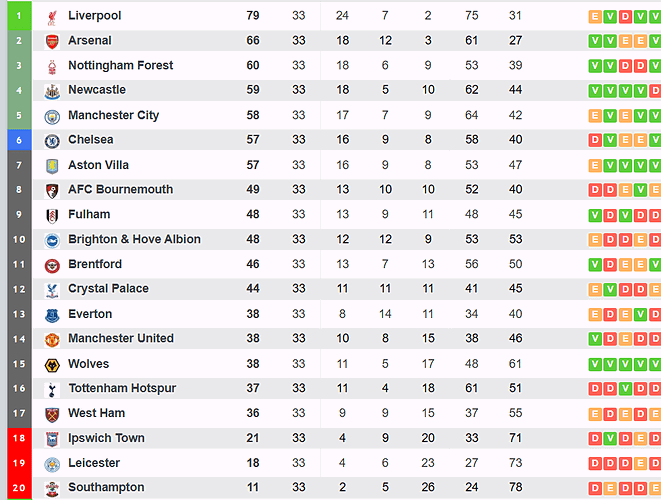Click the red position 18 marker
The width and height of the screenshot is (661, 500).
tap(19, 438)
